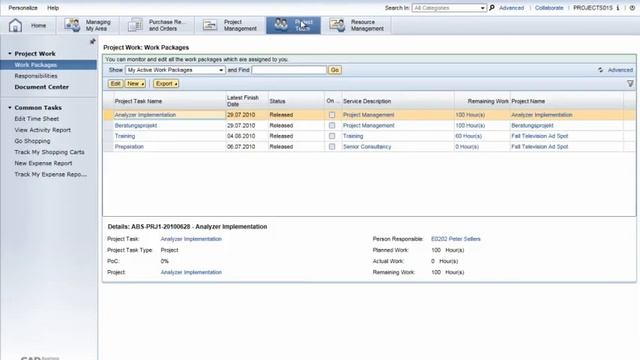
Task: Select Responsibilities in the sidebar
Action: click(x=36, y=76)
